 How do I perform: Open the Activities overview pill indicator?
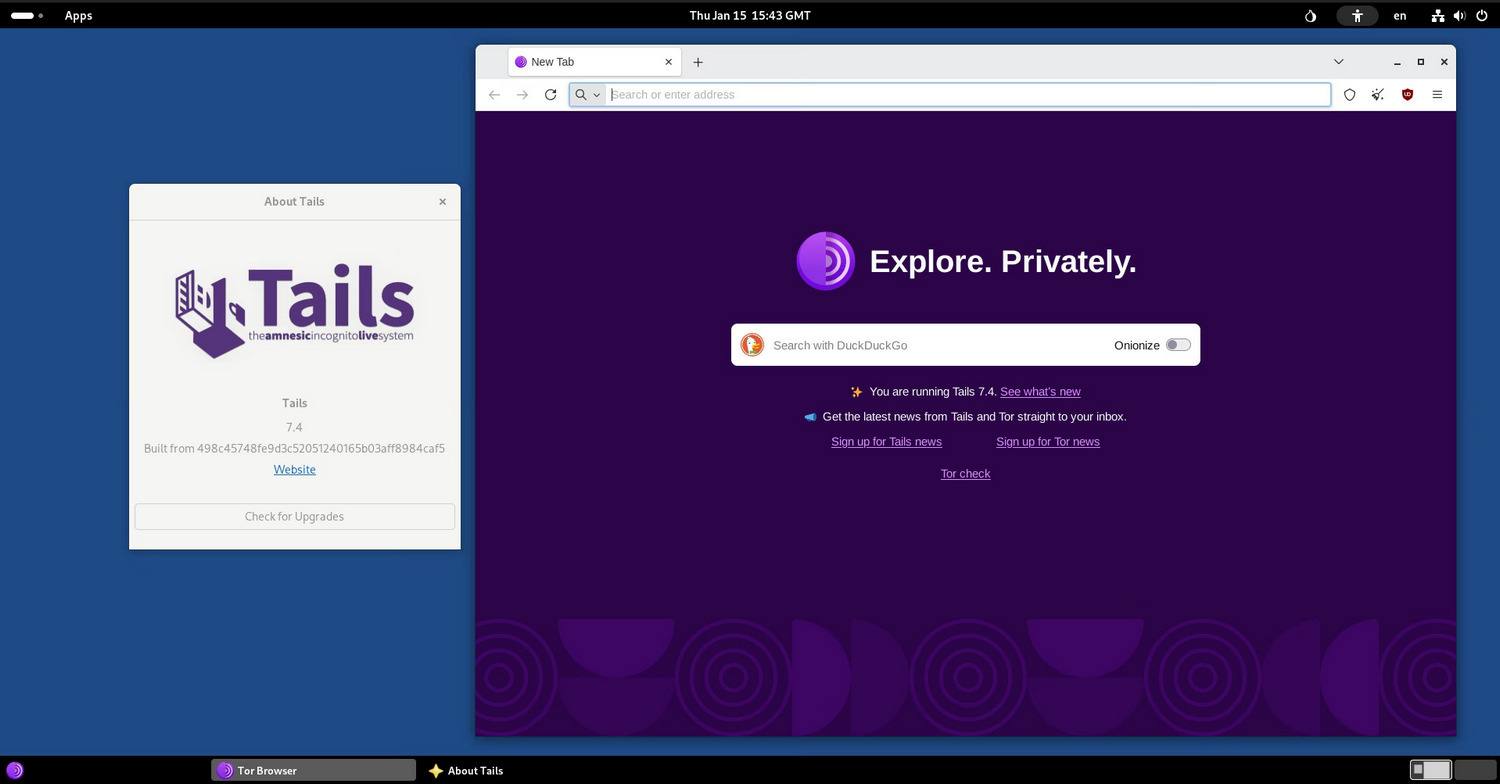click(27, 15)
